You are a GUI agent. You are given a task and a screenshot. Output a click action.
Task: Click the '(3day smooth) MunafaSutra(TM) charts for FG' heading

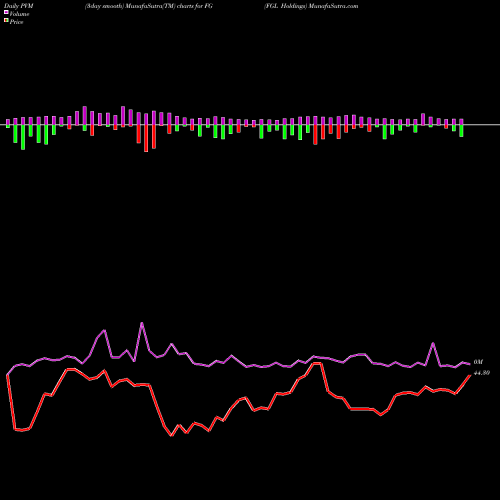[149, 6]
